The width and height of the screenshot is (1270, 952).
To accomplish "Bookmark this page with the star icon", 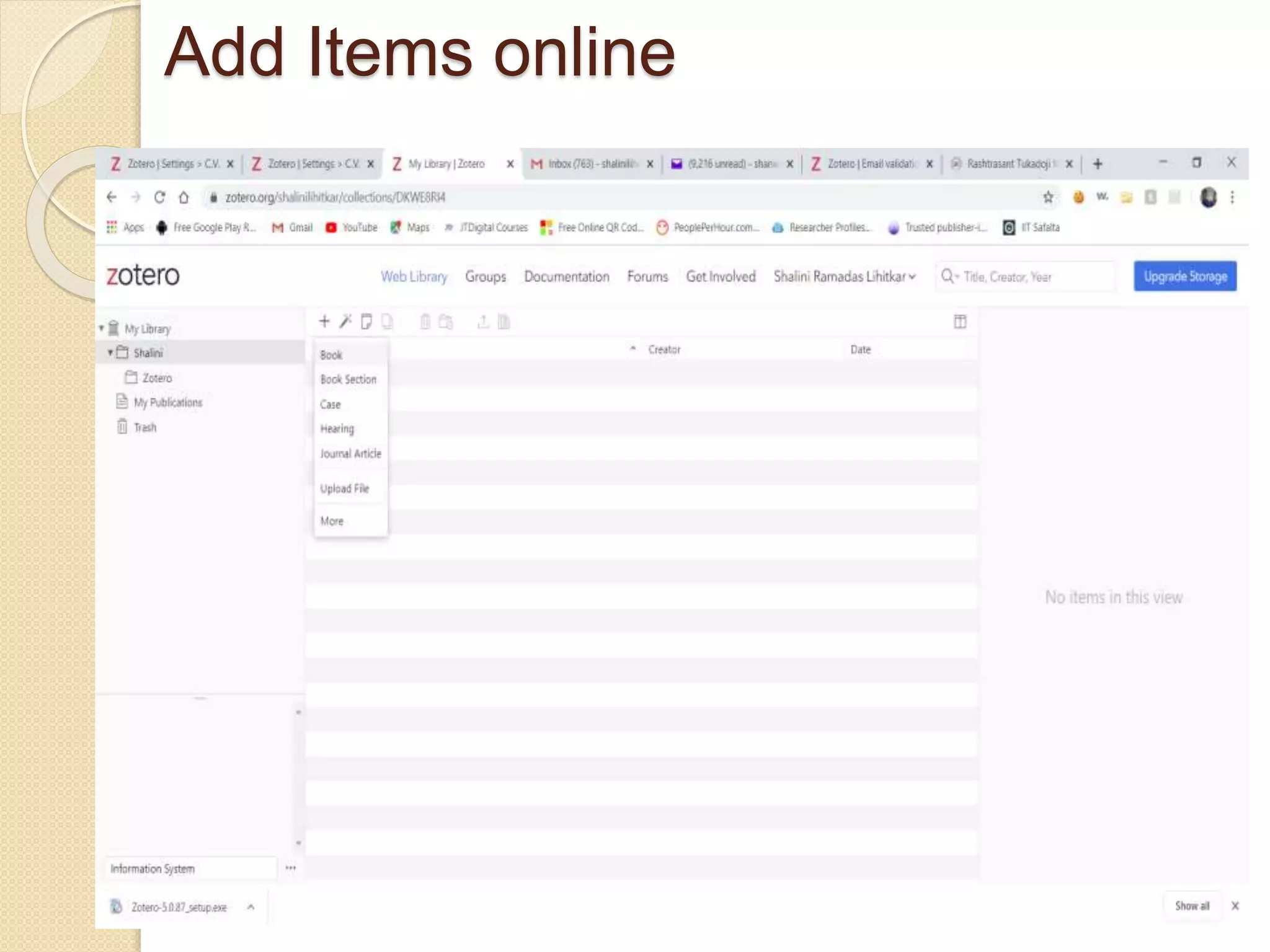I will (x=1048, y=197).
